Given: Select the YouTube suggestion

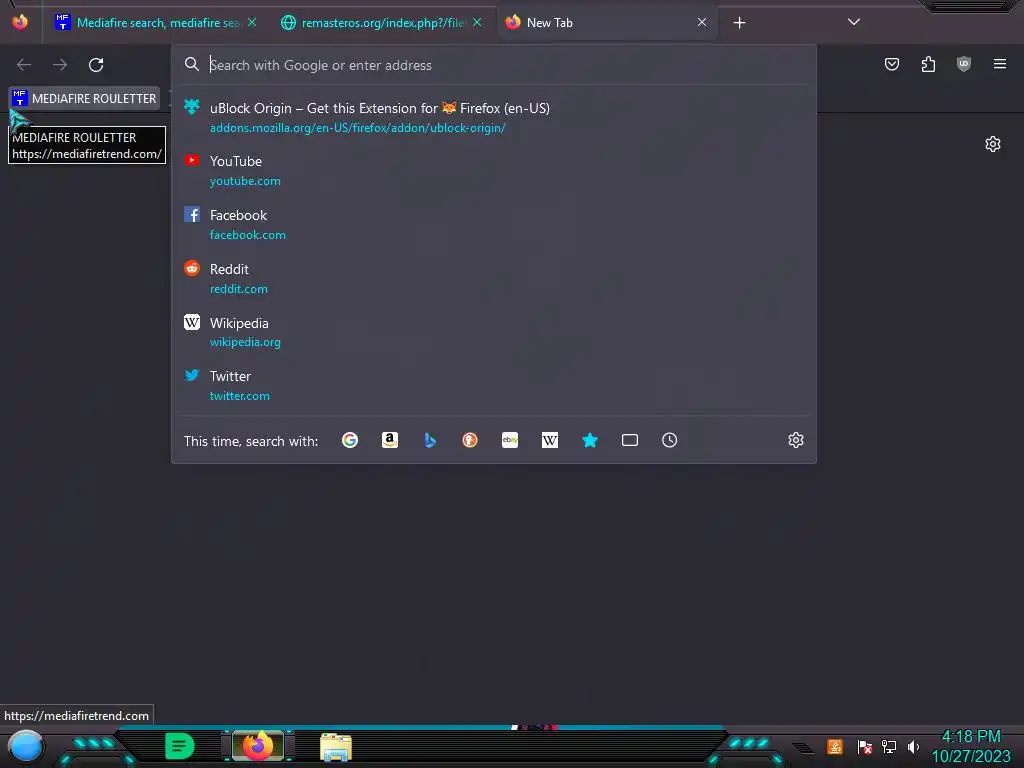Looking at the screenshot, I should click(x=494, y=170).
